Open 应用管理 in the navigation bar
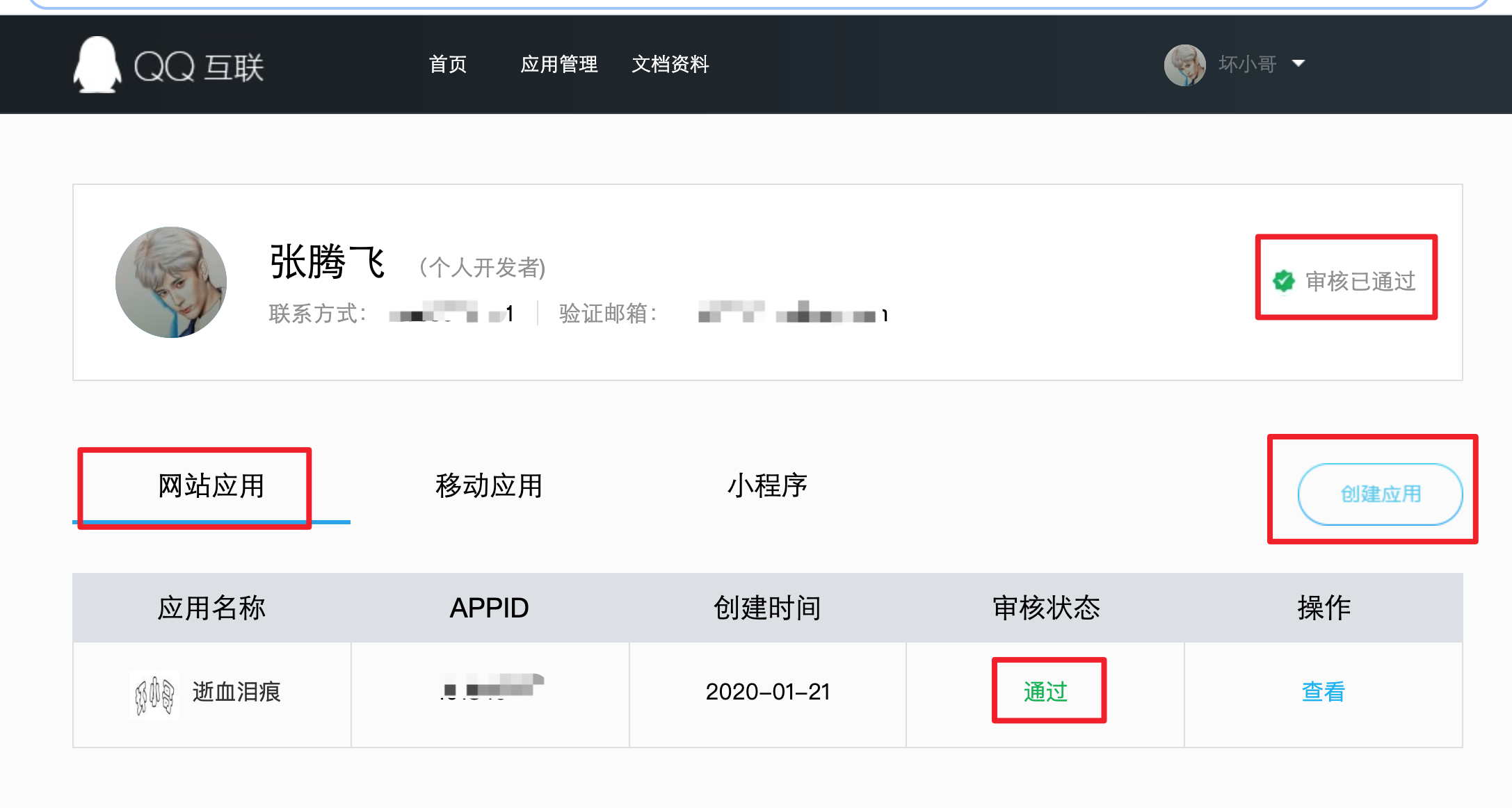The width and height of the screenshot is (1512, 808). pos(558,65)
